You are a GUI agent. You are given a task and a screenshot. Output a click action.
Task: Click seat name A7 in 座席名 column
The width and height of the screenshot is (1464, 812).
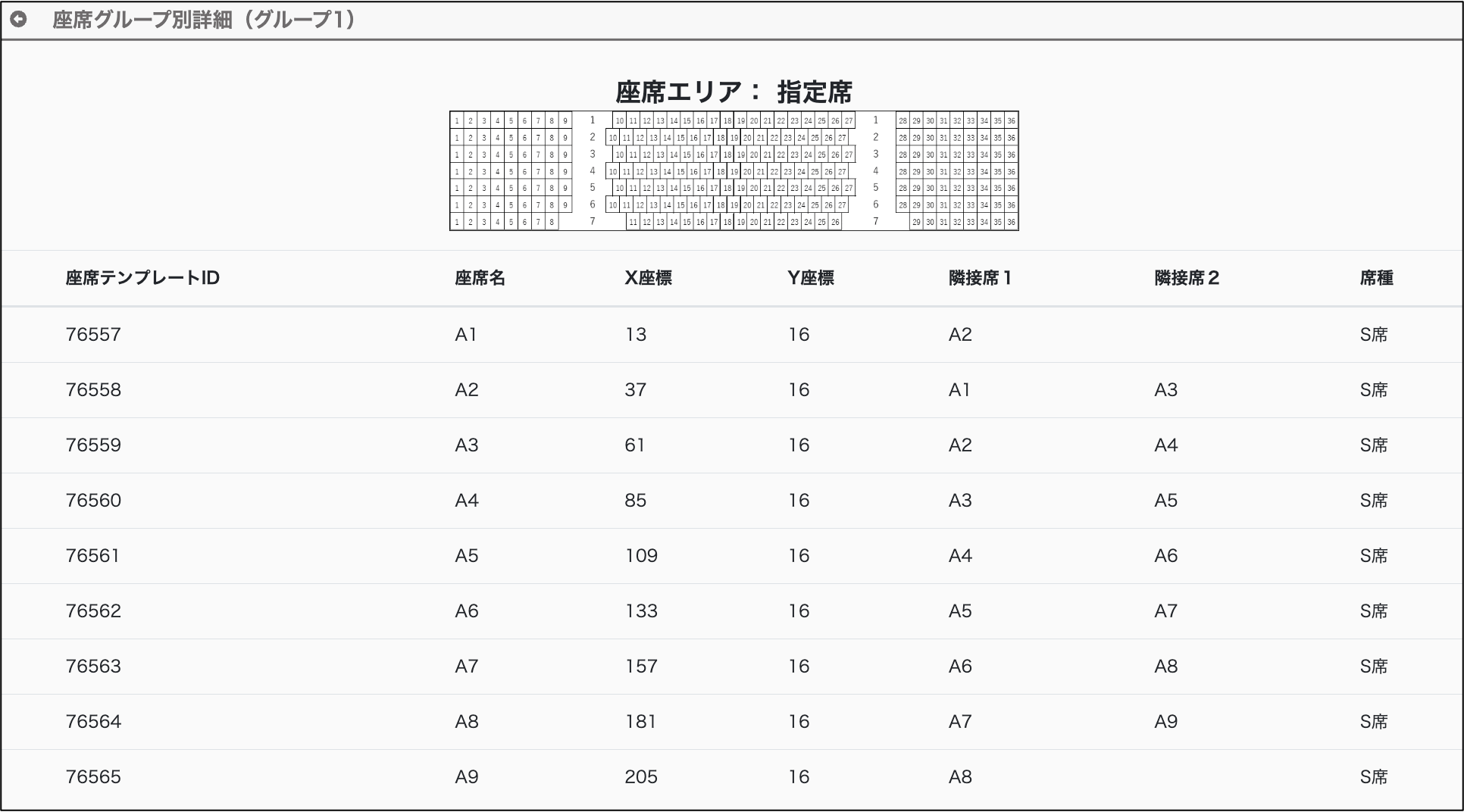tap(467, 667)
